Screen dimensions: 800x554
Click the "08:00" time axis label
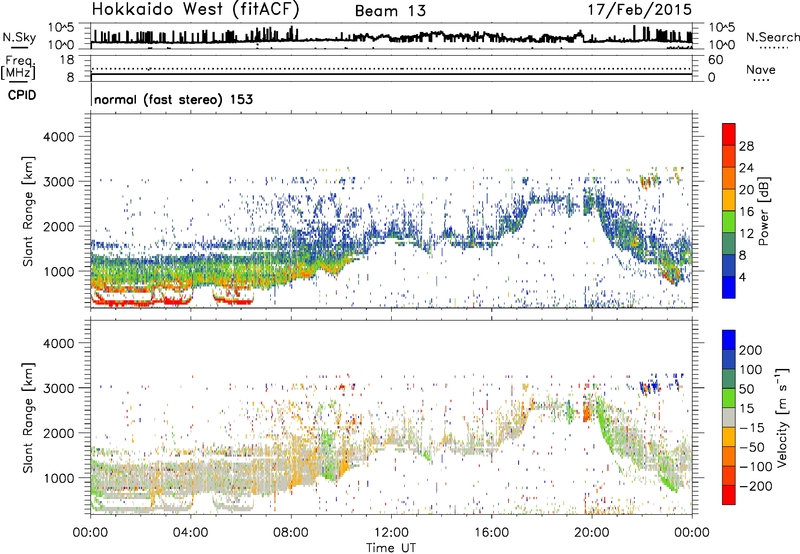(291, 533)
